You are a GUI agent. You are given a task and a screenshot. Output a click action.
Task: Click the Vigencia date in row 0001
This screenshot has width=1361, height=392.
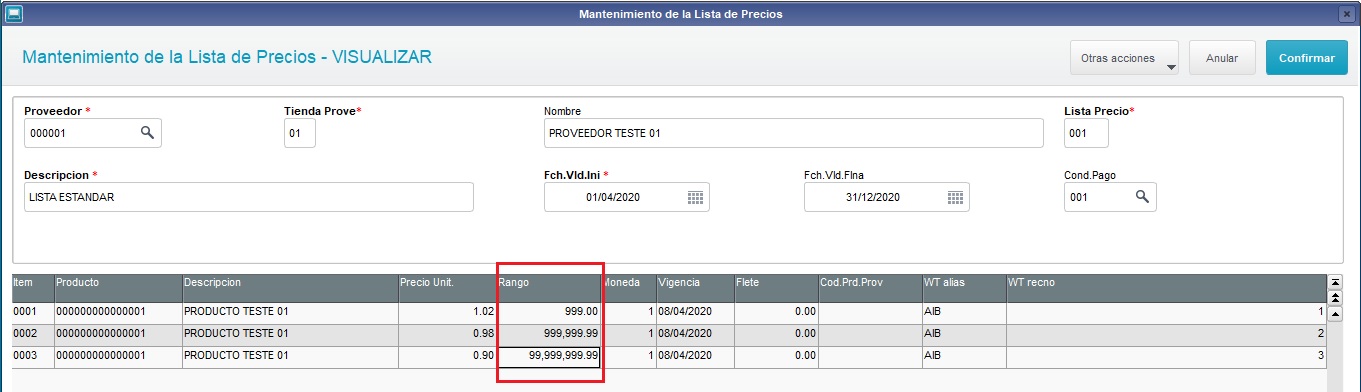(695, 312)
